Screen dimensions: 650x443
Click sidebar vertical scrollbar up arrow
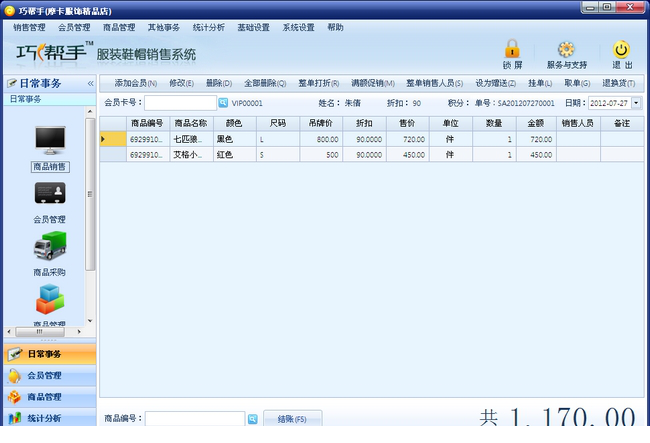click(90, 111)
